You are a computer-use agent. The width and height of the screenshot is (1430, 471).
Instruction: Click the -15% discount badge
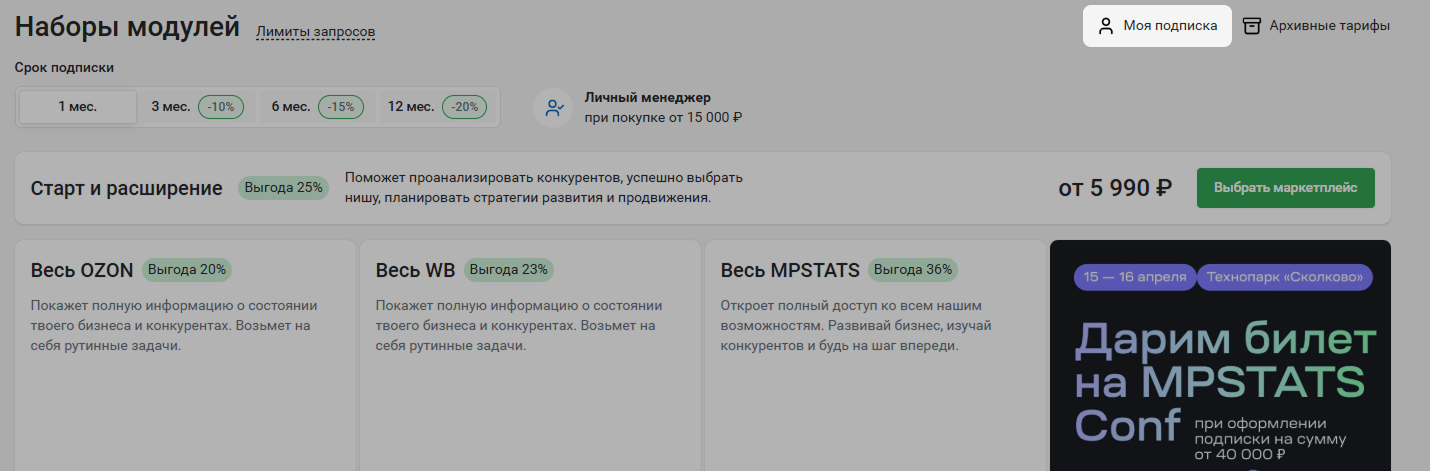click(x=341, y=107)
